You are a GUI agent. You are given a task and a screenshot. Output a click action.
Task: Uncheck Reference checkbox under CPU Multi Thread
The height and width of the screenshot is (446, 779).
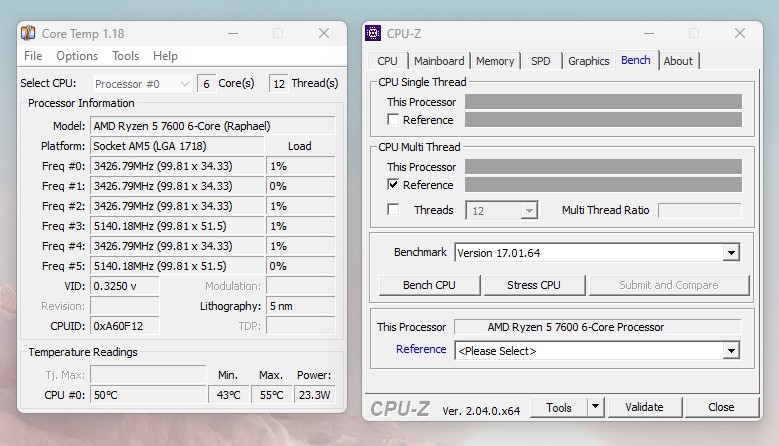[393, 184]
